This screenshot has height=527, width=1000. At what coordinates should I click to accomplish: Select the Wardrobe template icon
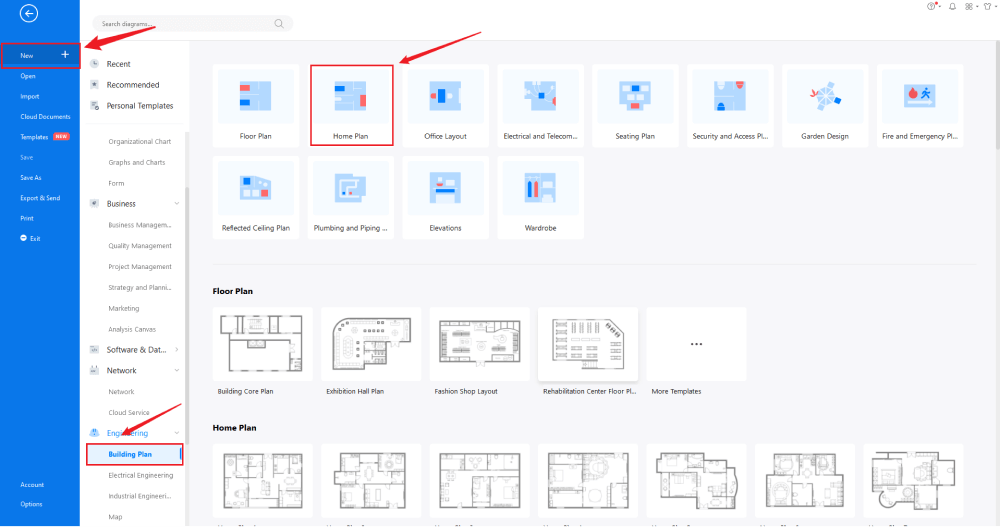540,188
